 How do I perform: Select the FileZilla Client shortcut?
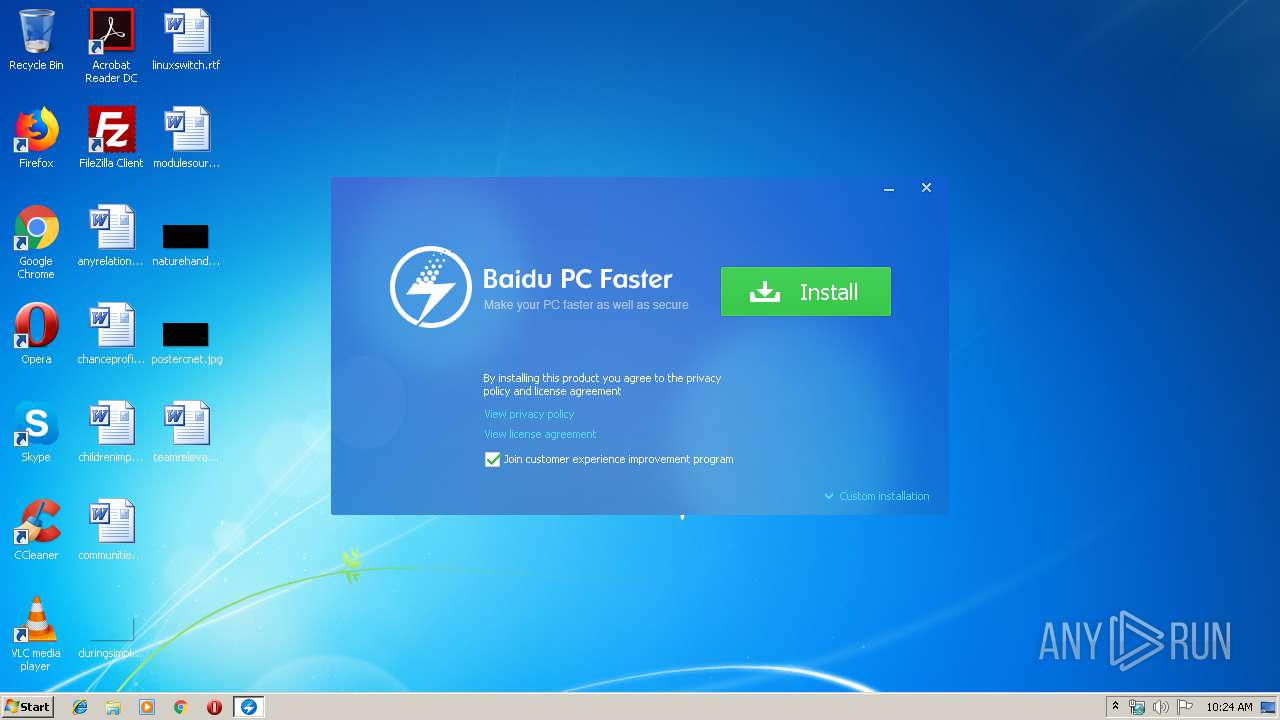(x=111, y=138)
